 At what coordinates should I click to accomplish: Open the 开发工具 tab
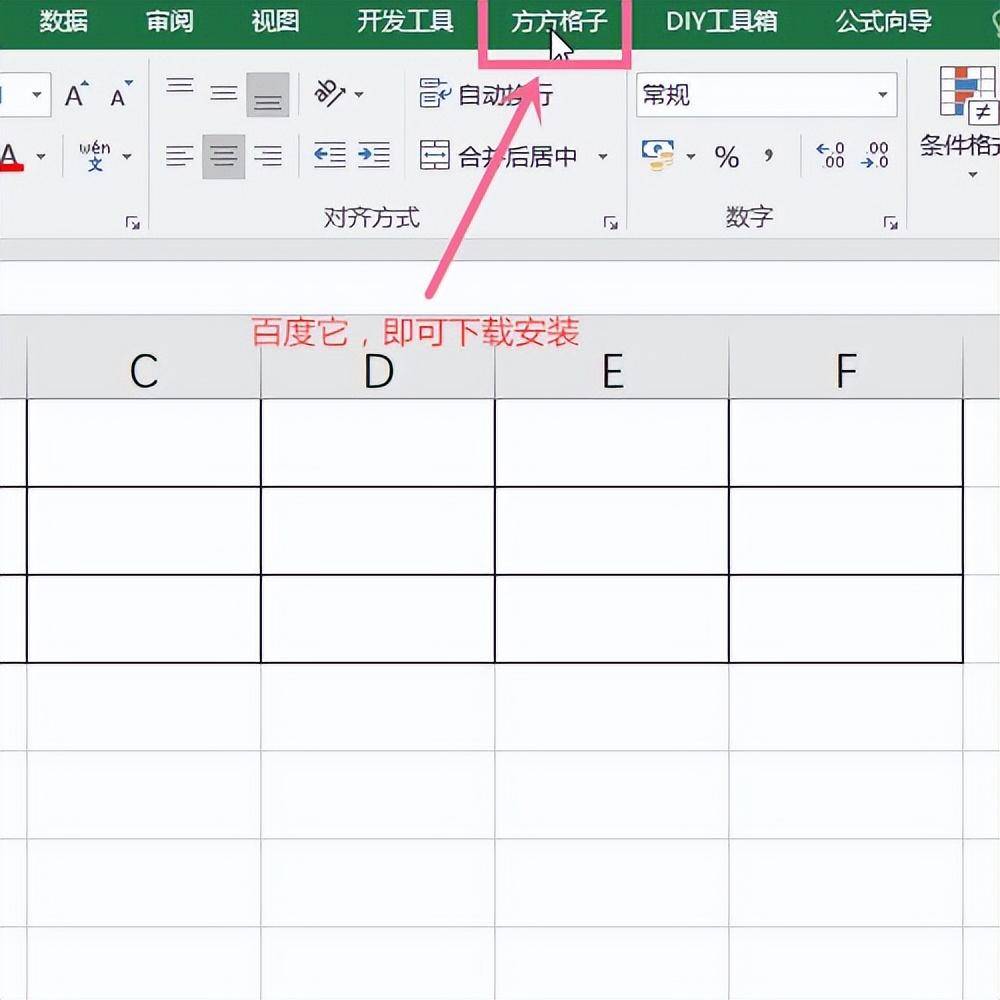click(405, 22)
